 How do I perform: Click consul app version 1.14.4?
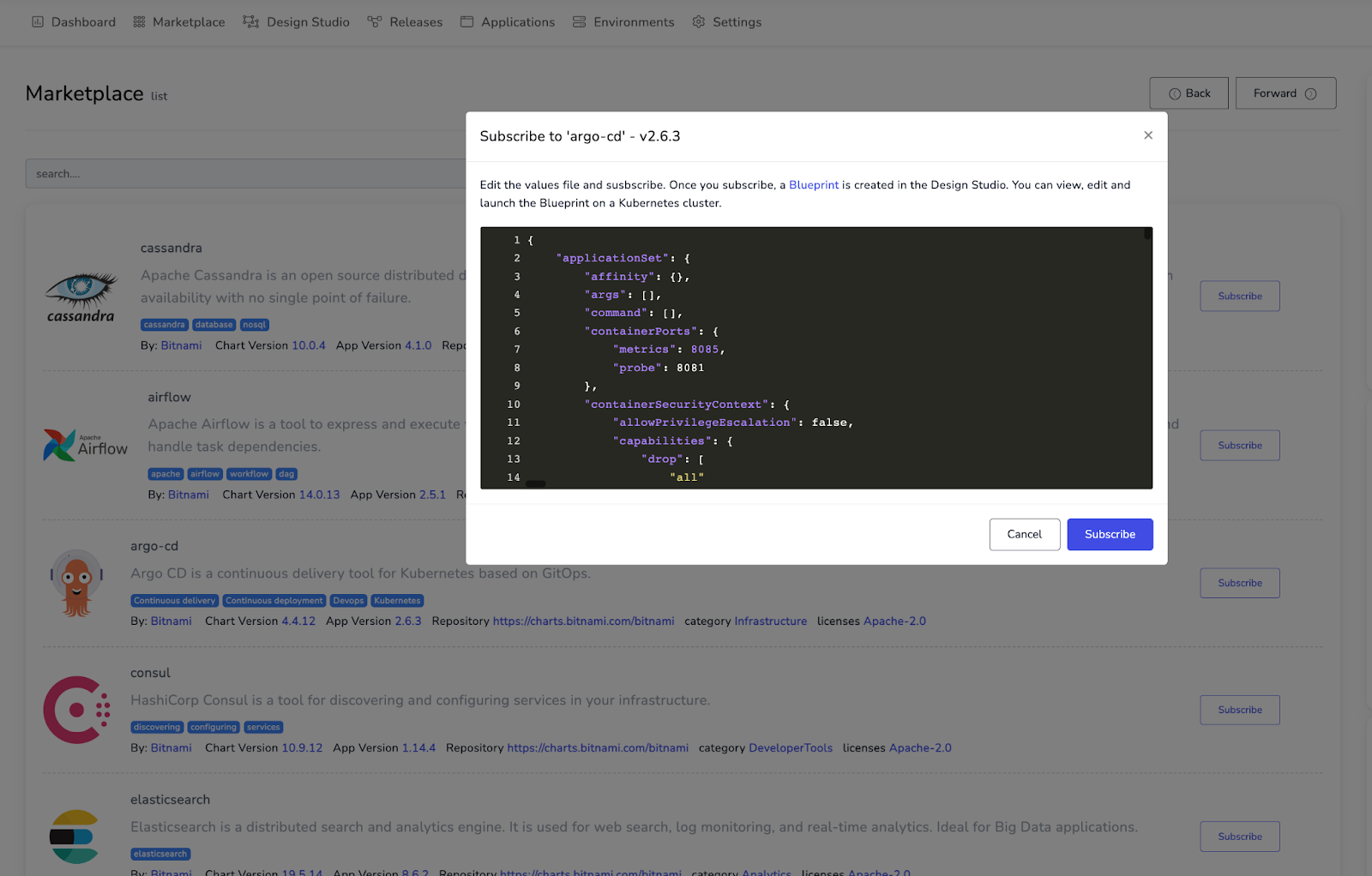[x=418, y=748]
